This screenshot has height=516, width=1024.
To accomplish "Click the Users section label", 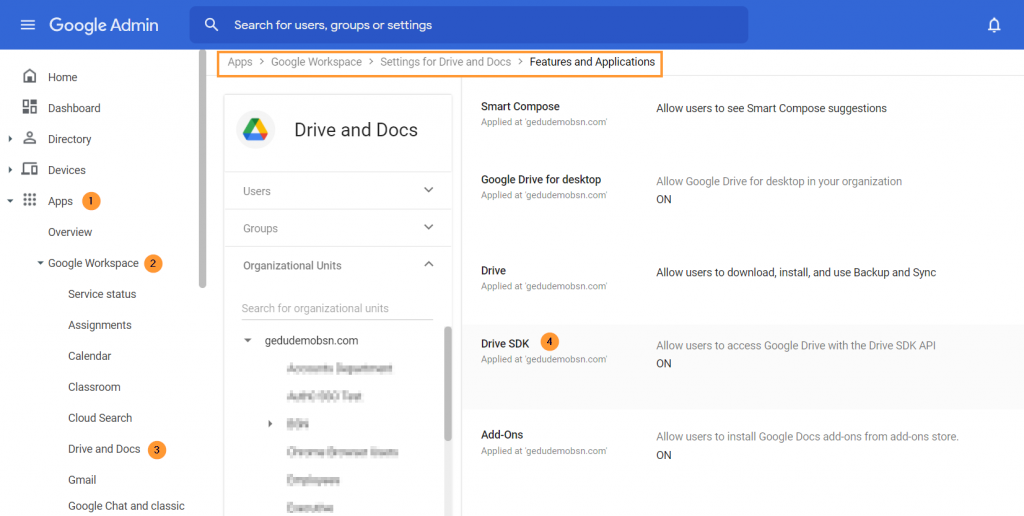I will pyautogui.click(x=257, y=191).
